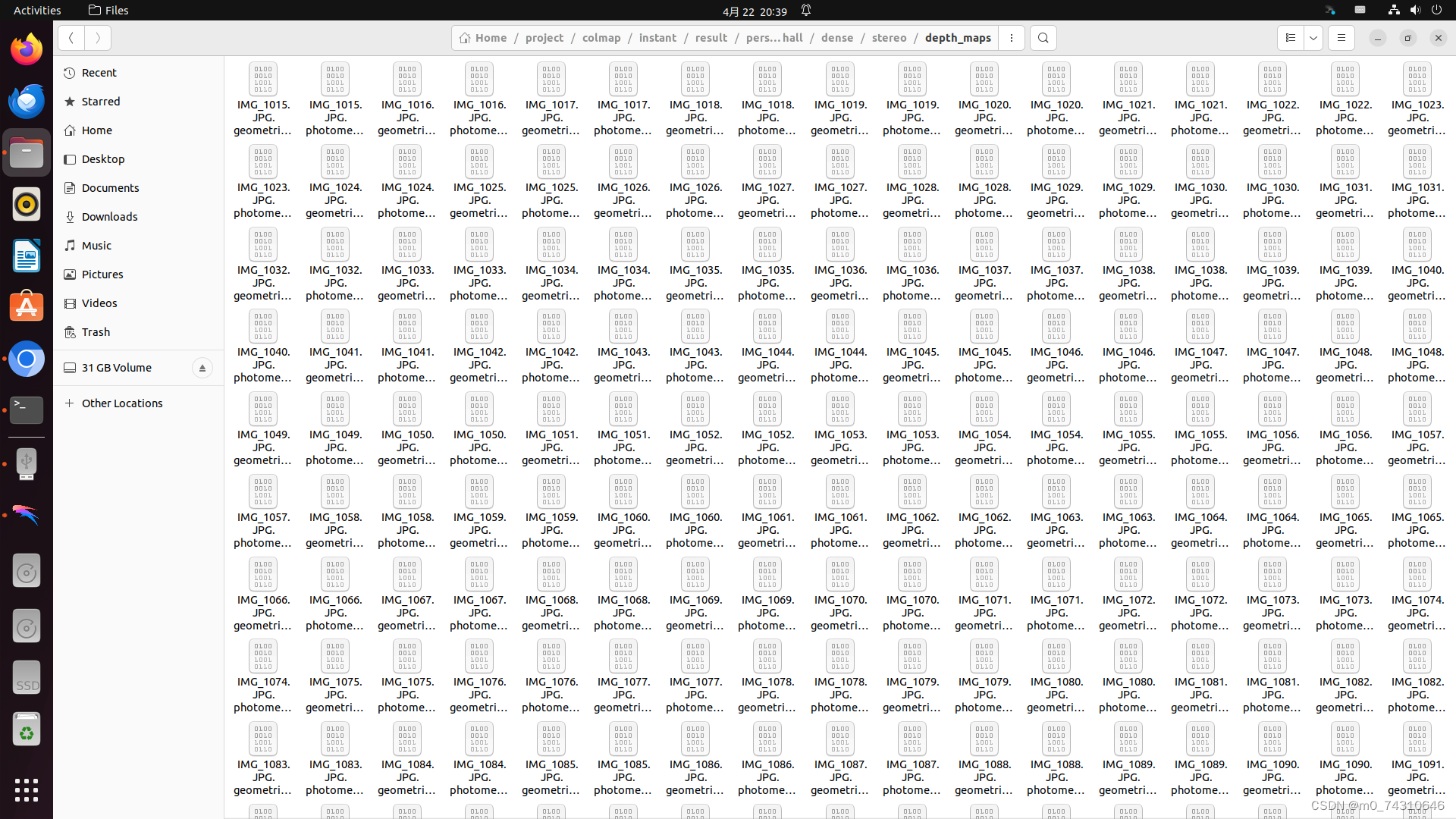The height and width of the screenshot is (819, 1456).
Task: Go back with the left arrow button
Action: (x=71, y=38)
